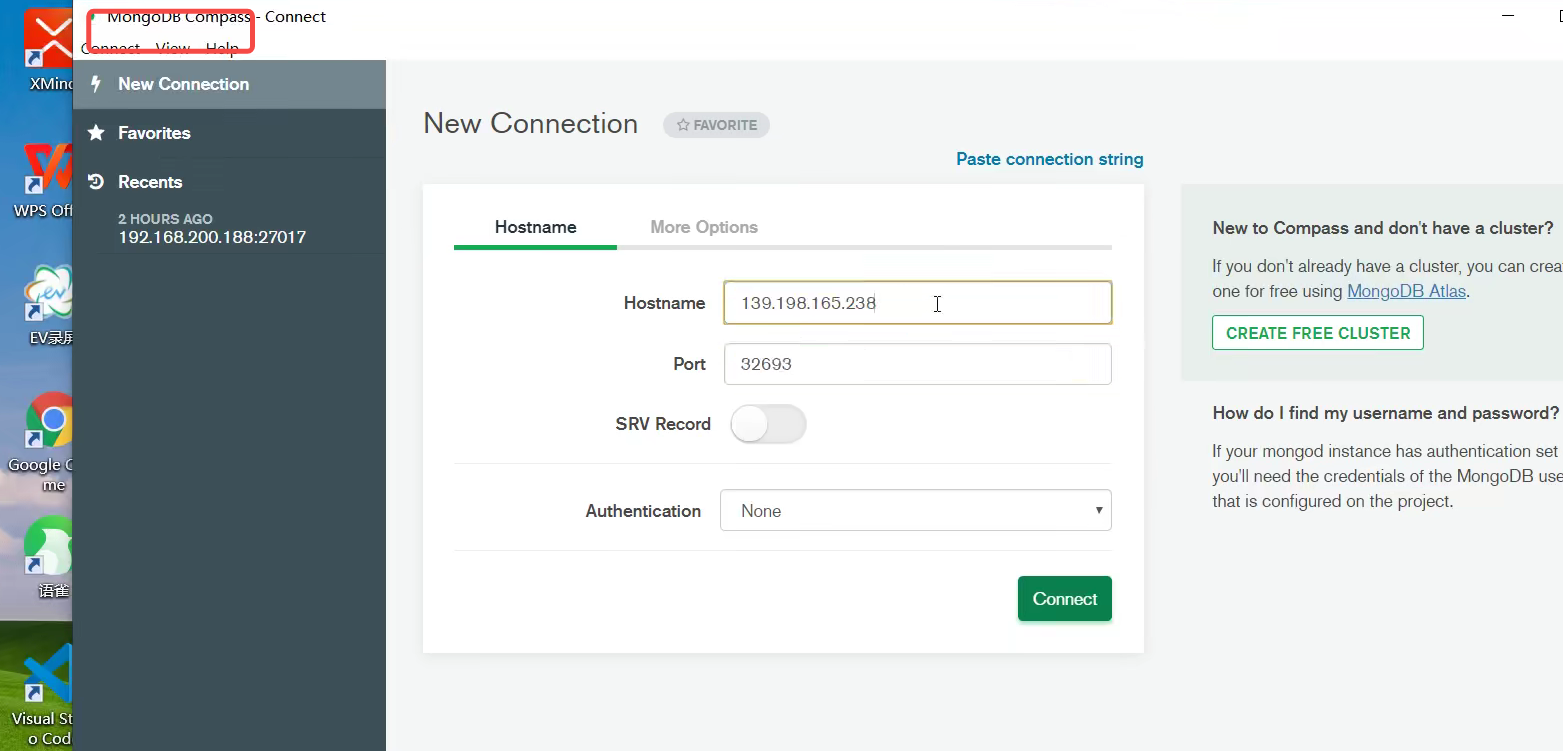Image resolution: width=1563 pixels, height=751 pixels.
Task: Mark connection with the FAVORITE button
Action: (716, 125)
